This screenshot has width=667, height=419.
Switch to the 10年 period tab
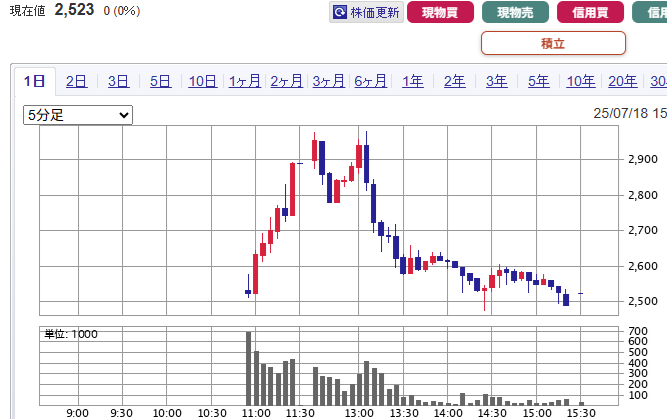pos(581,81)
